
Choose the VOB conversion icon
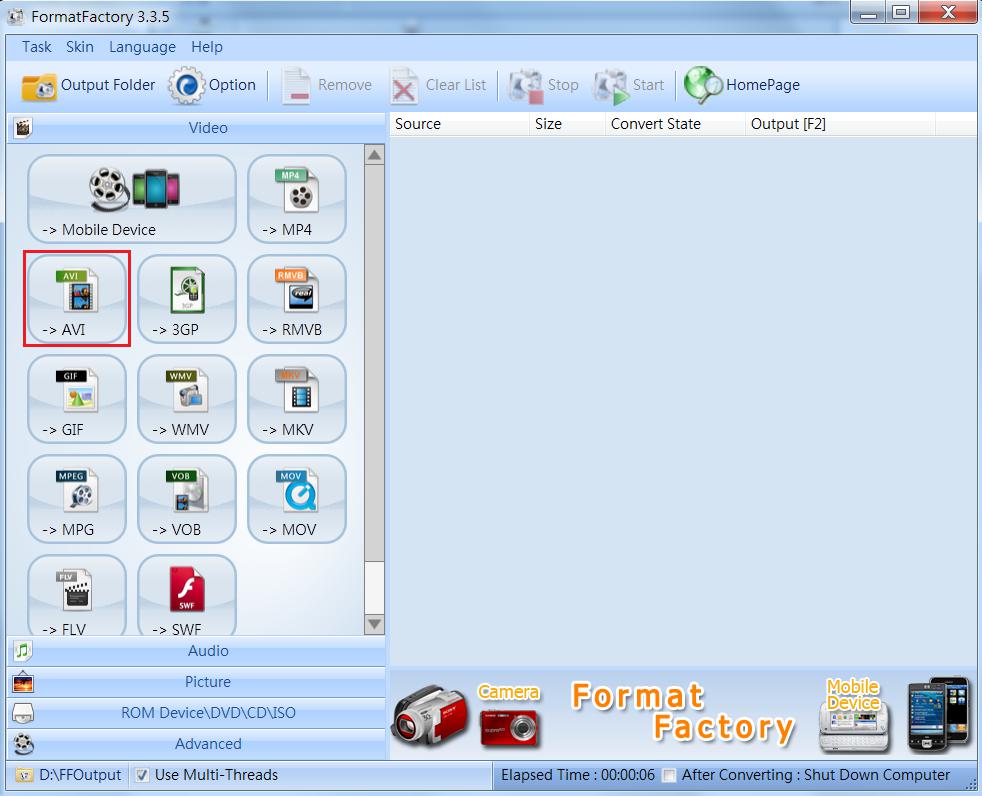(187, 499)
